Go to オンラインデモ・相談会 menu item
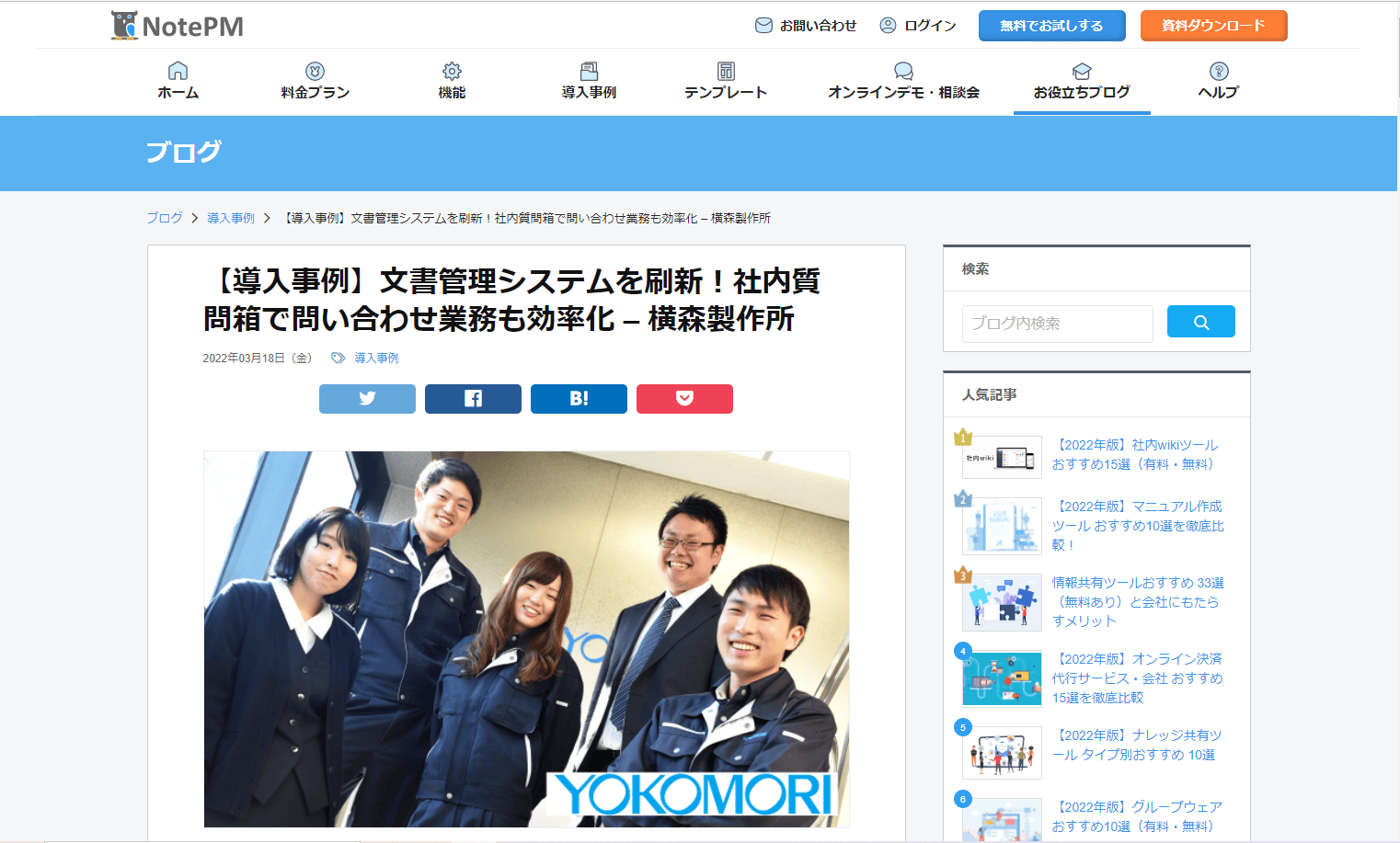 pos(903,81)
